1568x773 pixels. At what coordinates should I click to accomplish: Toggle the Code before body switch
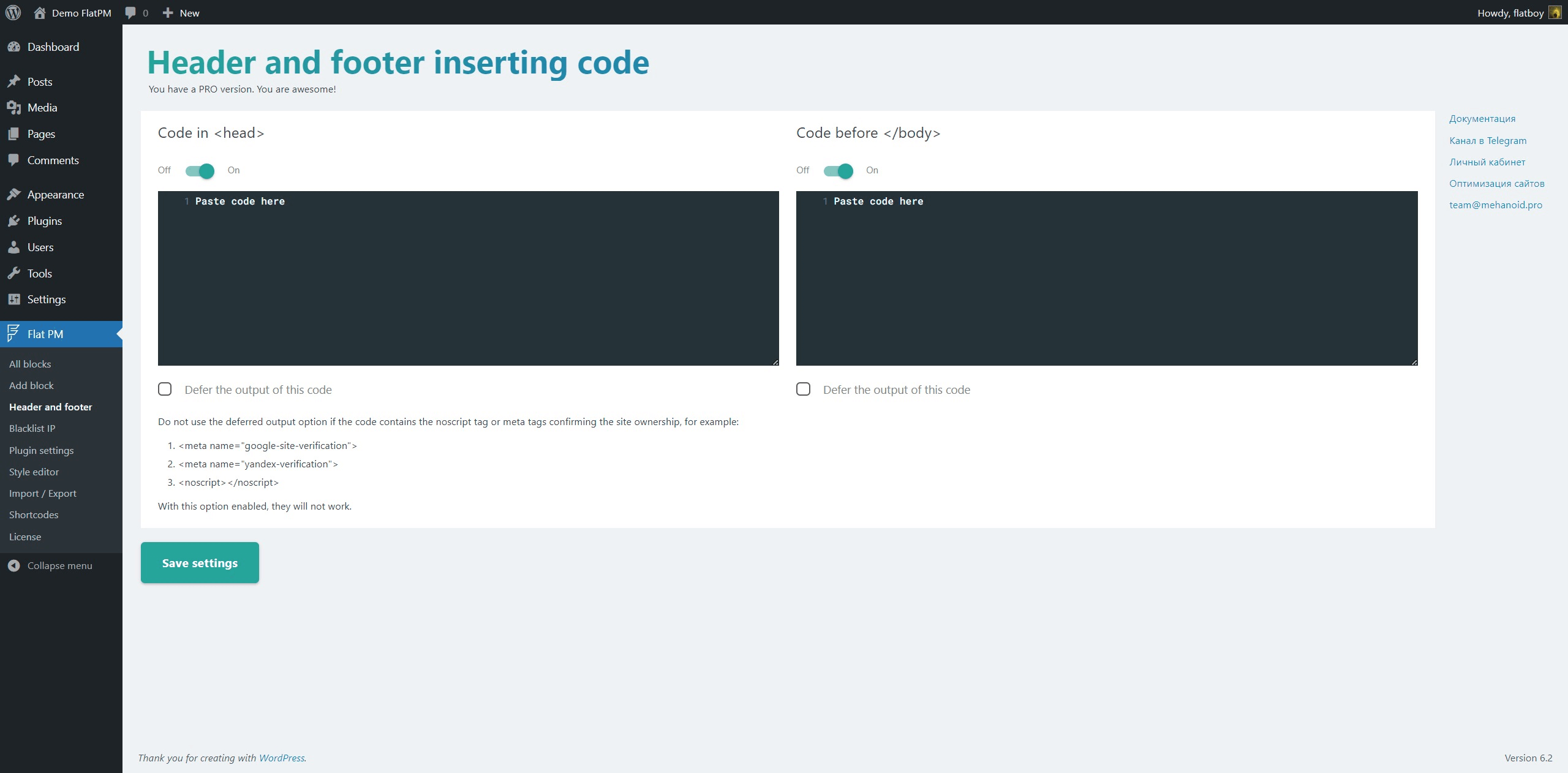tap(839, 171)
